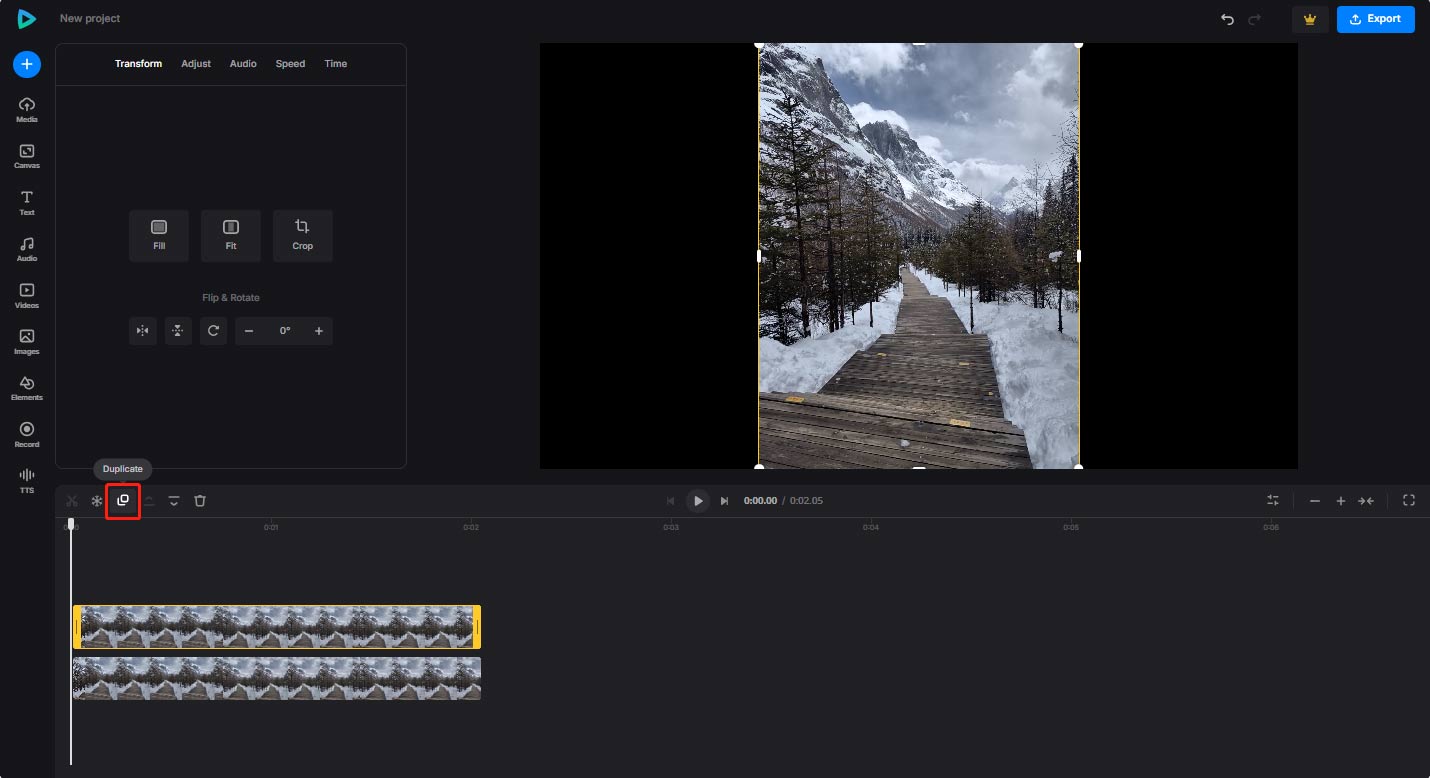Viewport: 1430px width, 778px height.
Task: Zoom in the timeline with plus
Action: point(1341,501)
